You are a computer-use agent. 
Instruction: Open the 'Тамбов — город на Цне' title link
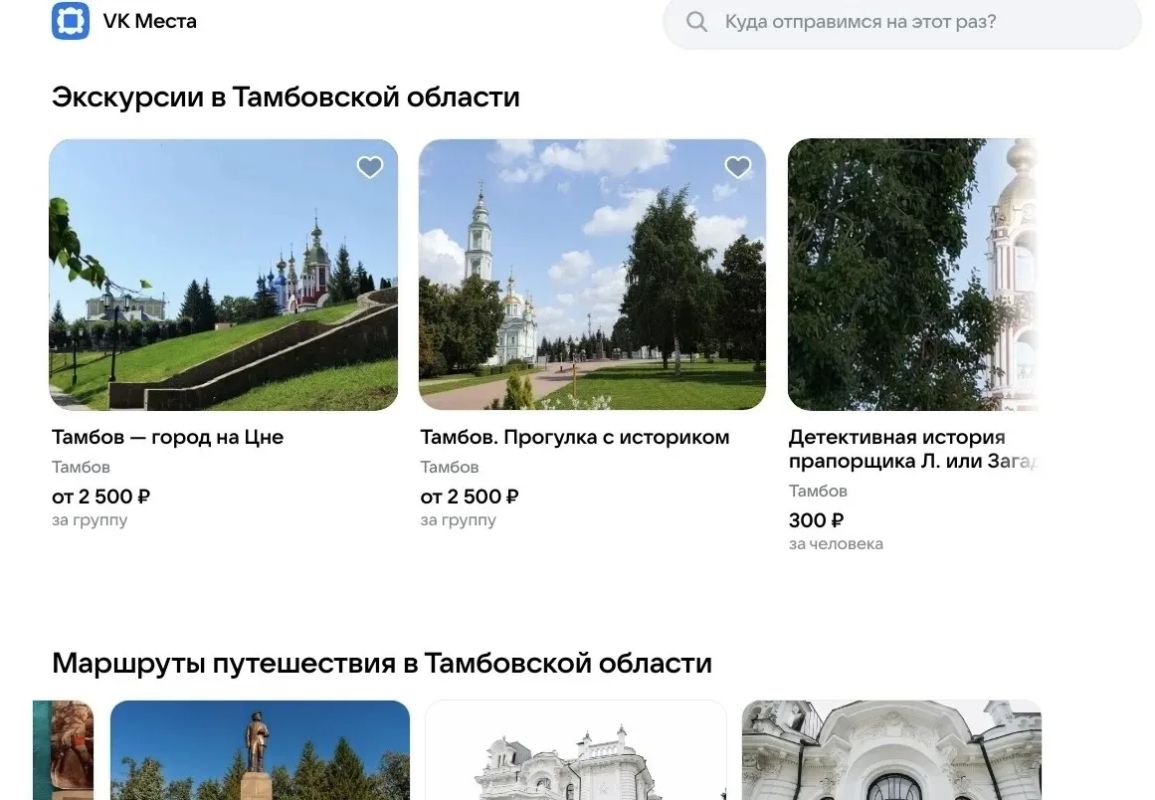(167, 437)
